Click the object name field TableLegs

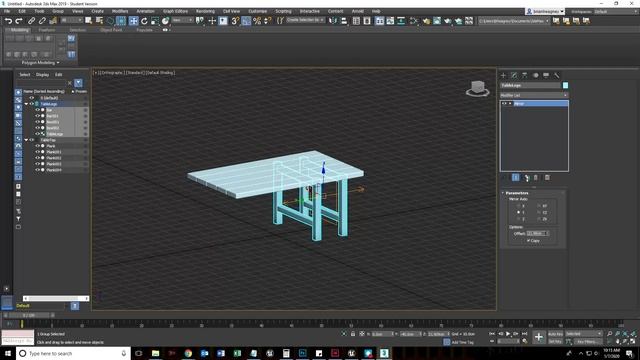(x=530, y=85)
